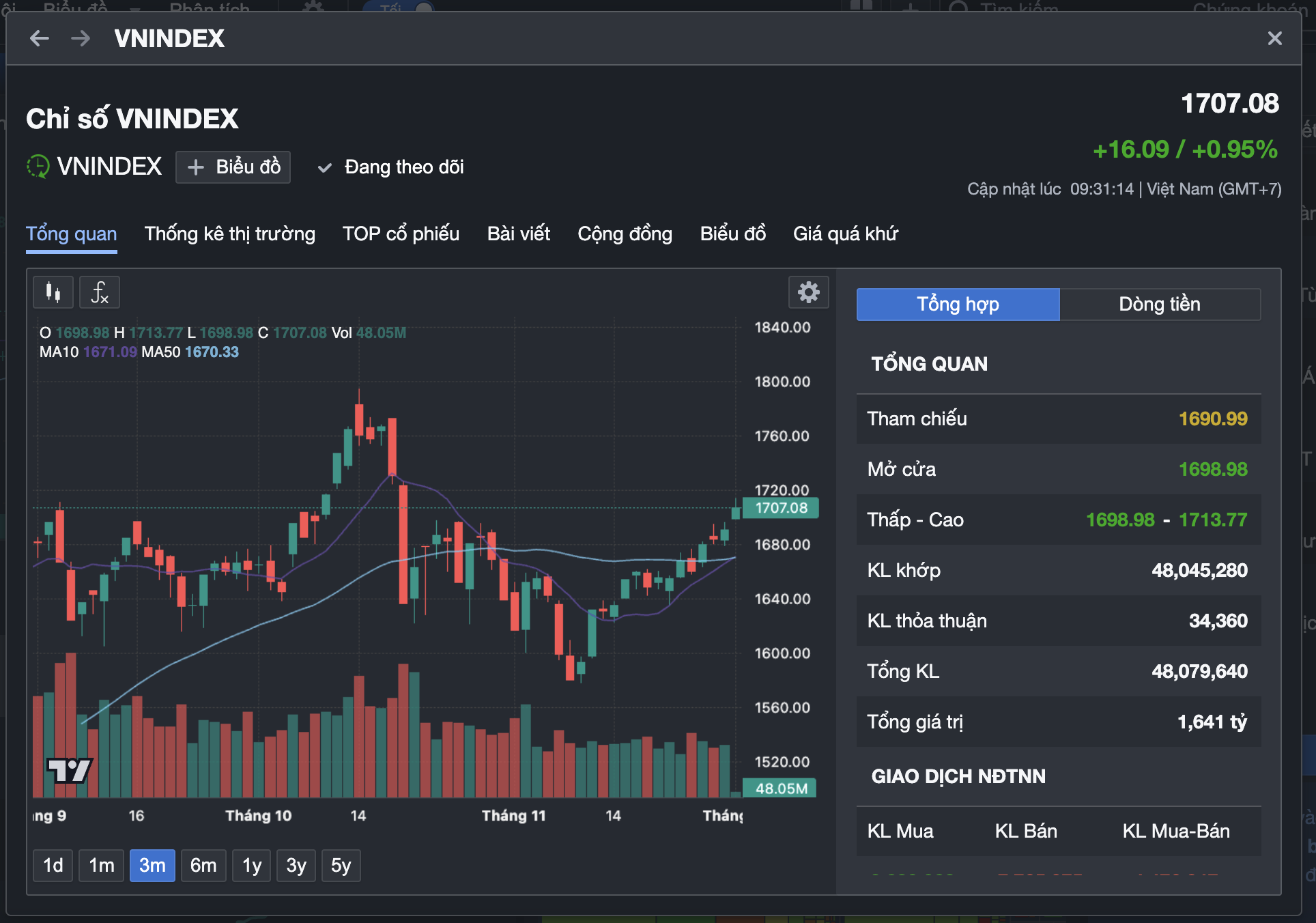The image size is (1316, 923).
Task: Select the 'Cộng đồng' link
Action: [625, 233]
